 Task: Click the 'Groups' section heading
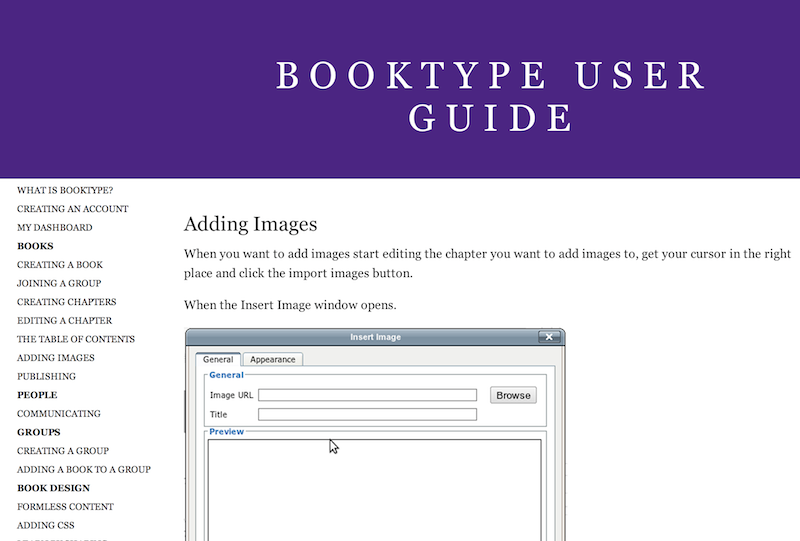click(39, 432)
